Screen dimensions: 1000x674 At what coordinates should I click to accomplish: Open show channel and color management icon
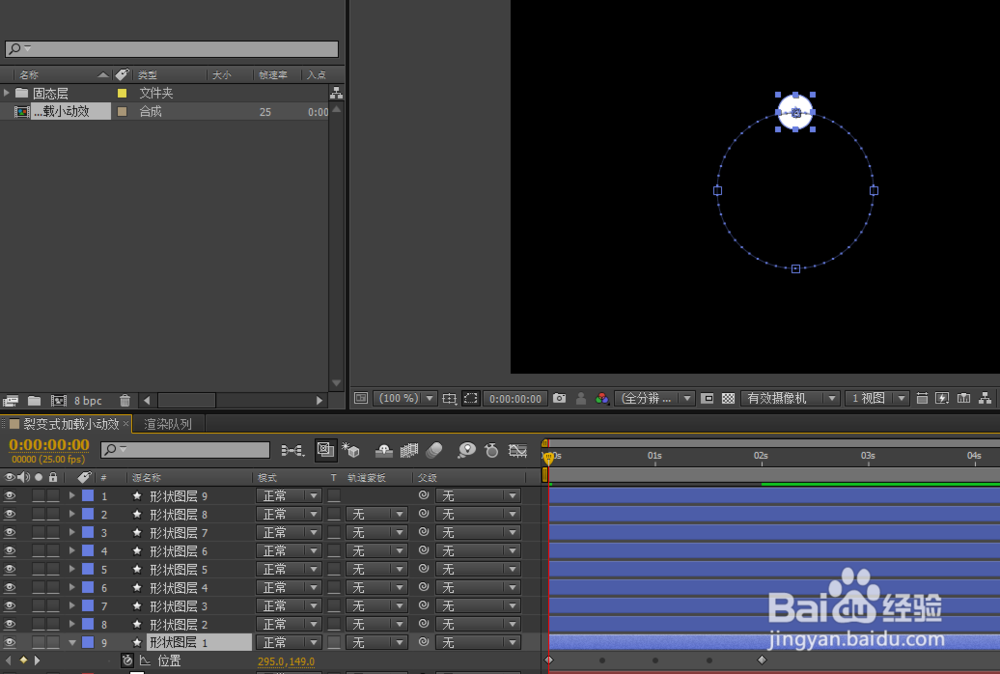(601, 399)
